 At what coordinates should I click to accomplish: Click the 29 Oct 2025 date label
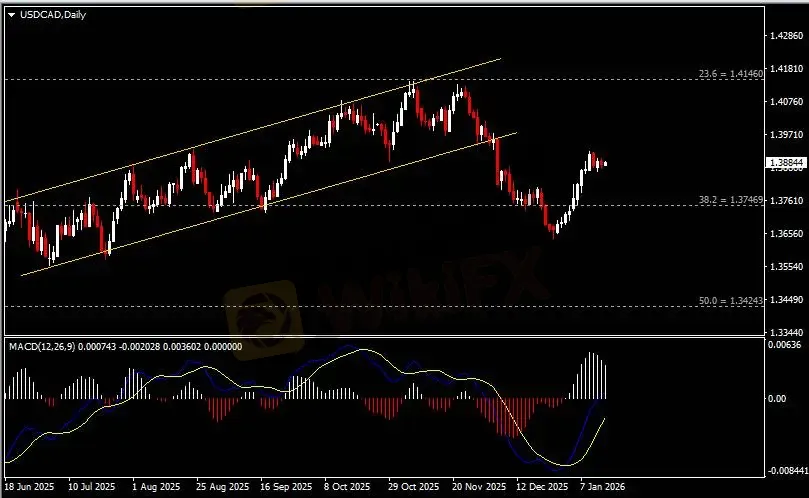point(413,487)
